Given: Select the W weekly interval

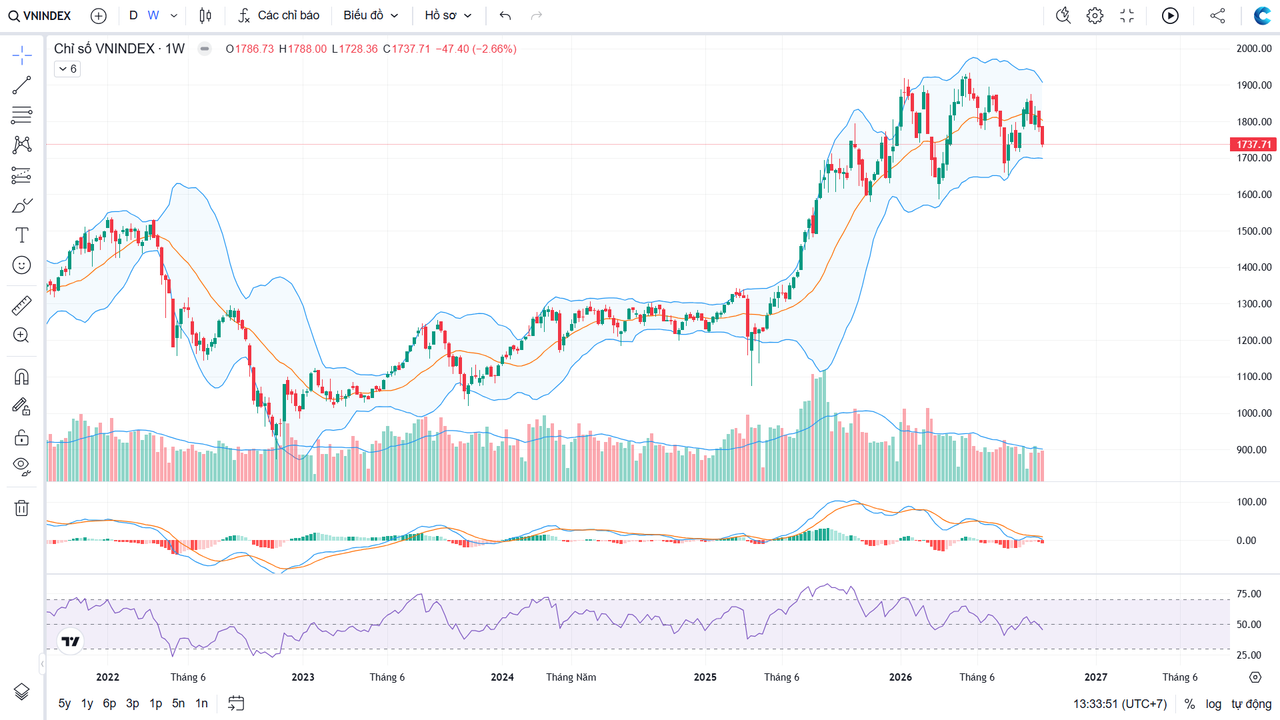Looking at the screenshot, I should pyautogui.click(x=153, y=16).
